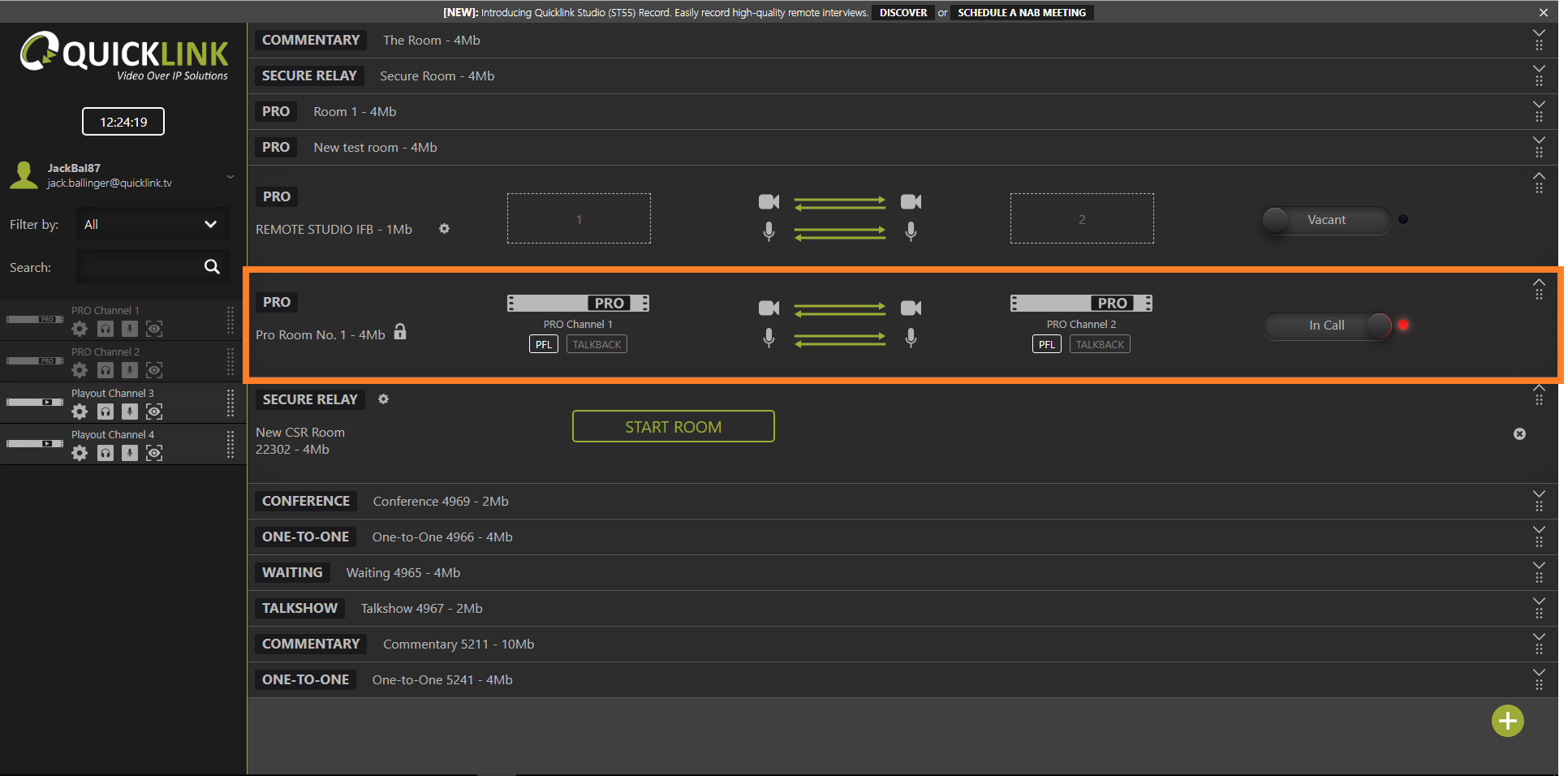The width and height of the screenshot is (1568, 776).
Task: Click SCHEDULE A NAB MEETING
Action: [x=1022, y=13]
